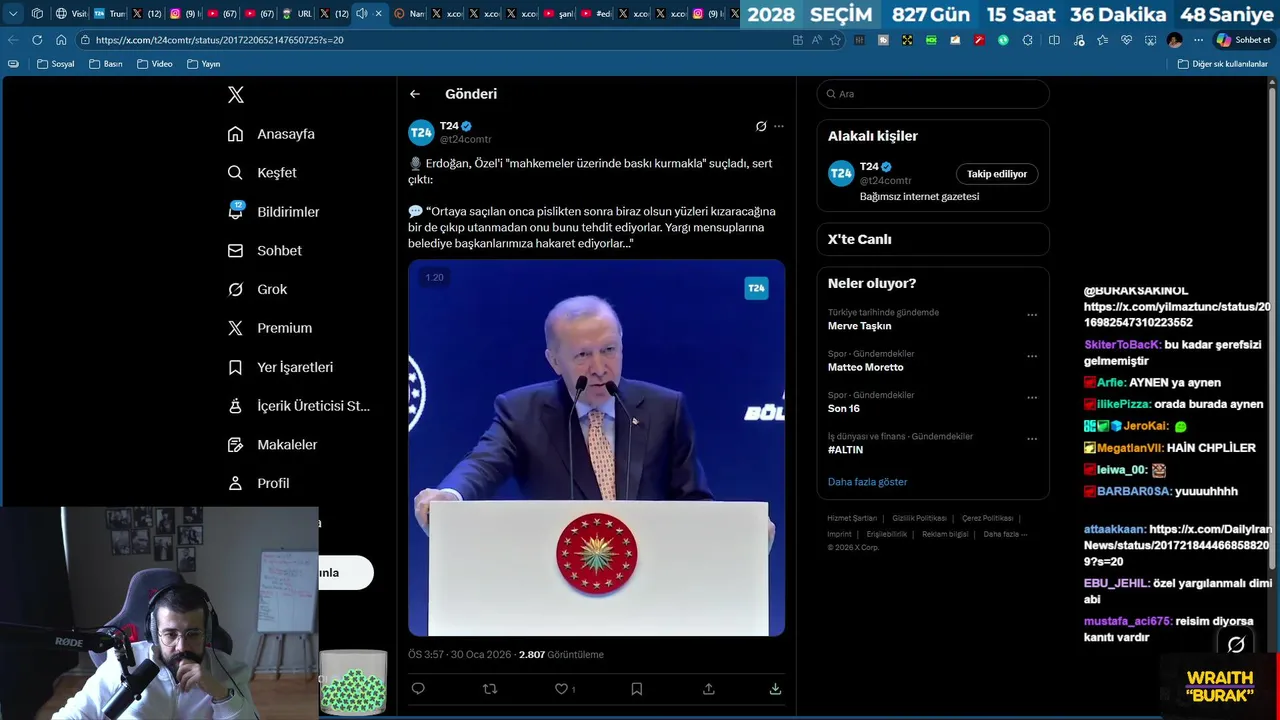Click the browser workspaces icon
The height and width of the screenshot is (720, 1280).
pos(37,14)
